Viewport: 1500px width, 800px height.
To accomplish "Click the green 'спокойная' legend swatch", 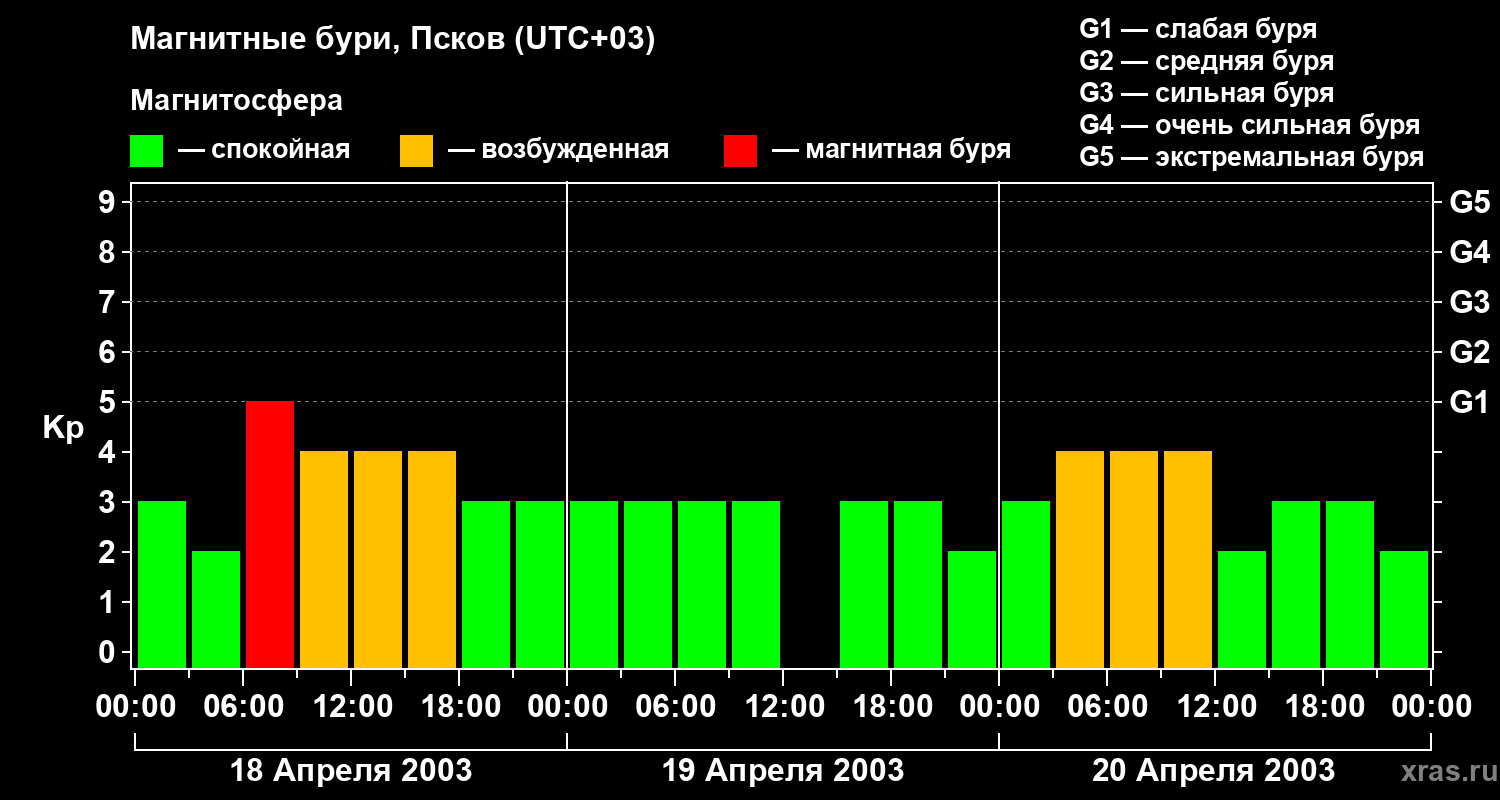I will (x=147, y=151).
